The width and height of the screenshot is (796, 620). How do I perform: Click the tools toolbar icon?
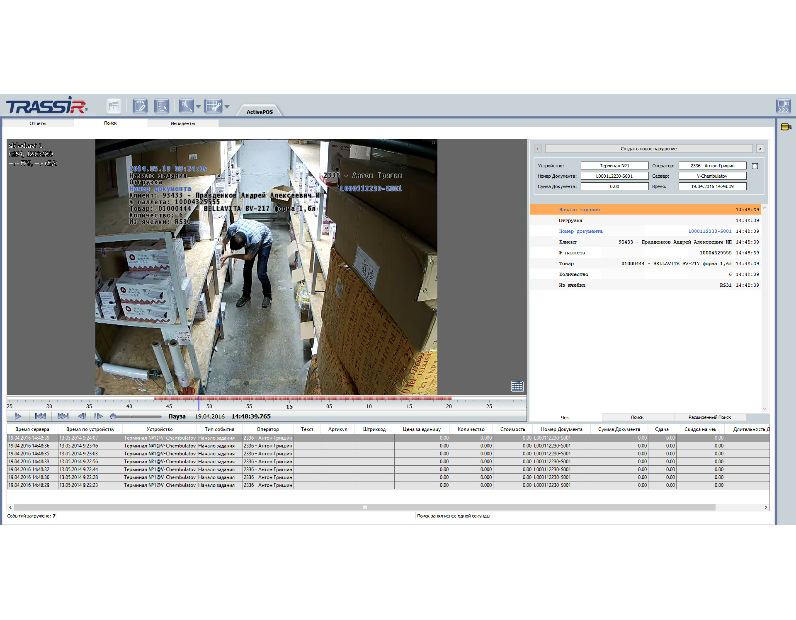(x=186, y=106)
